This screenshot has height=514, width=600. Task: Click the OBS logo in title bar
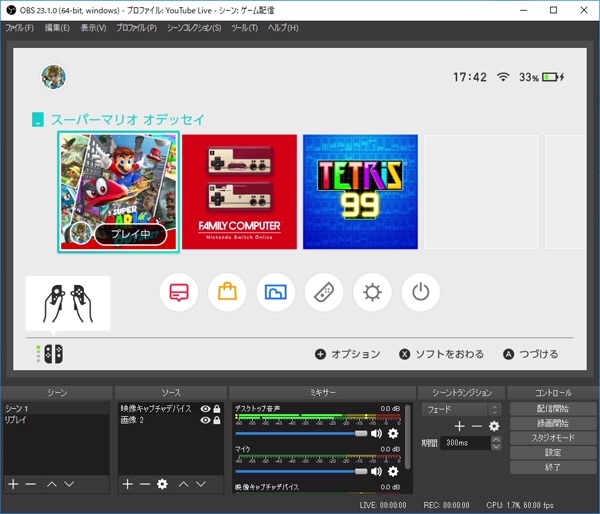coord(11,10)
